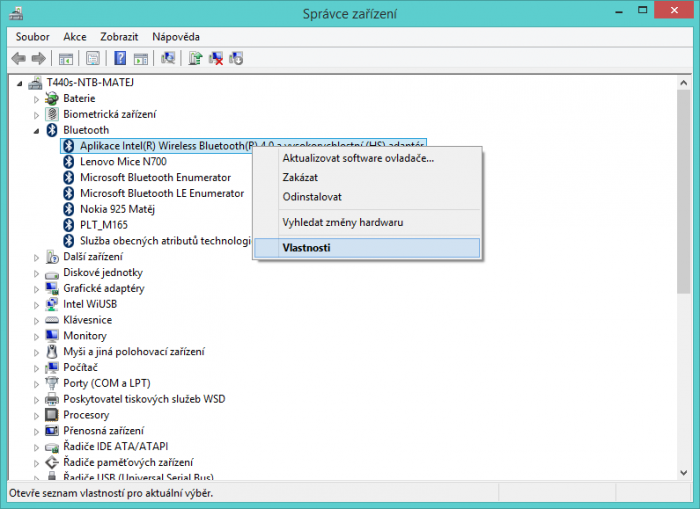Select Odinstalovat in the context menu
700x509 pixels.
pyautogui.click(x=312, y=197)
